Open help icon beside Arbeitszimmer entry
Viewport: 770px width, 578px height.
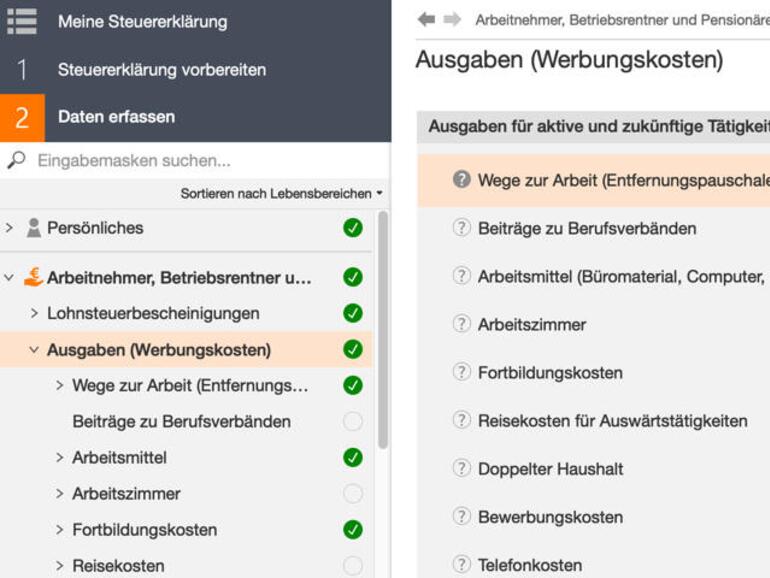tap(461, 324)
